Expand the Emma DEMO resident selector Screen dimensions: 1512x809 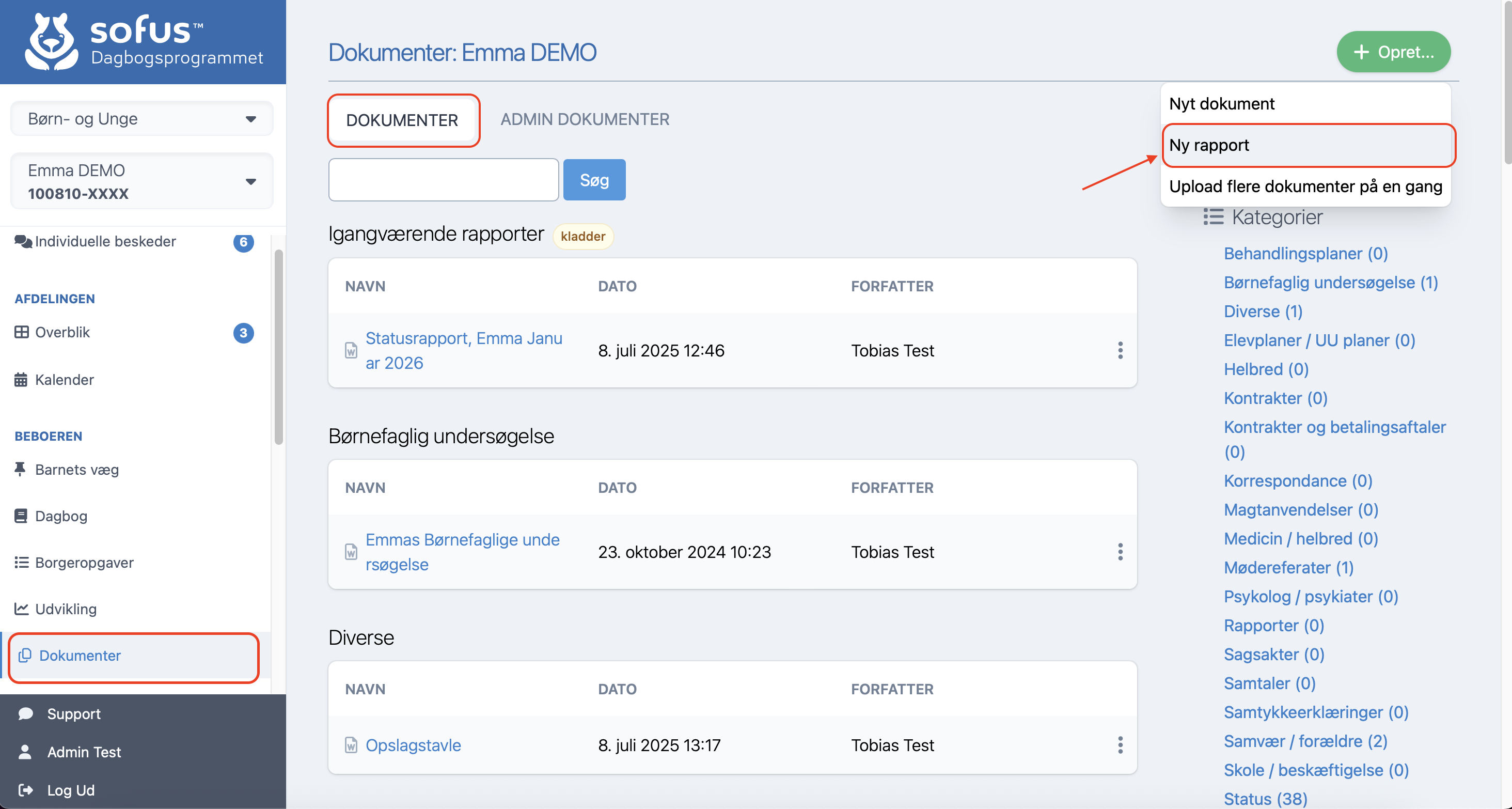coord(142,181)
